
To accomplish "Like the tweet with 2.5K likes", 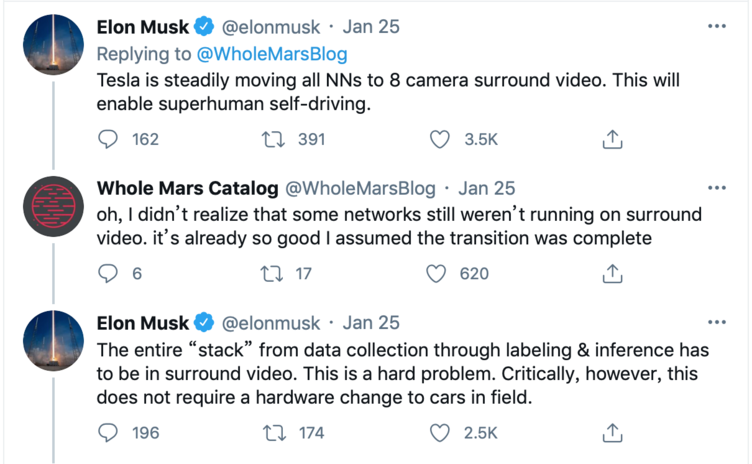I will 440,433.
